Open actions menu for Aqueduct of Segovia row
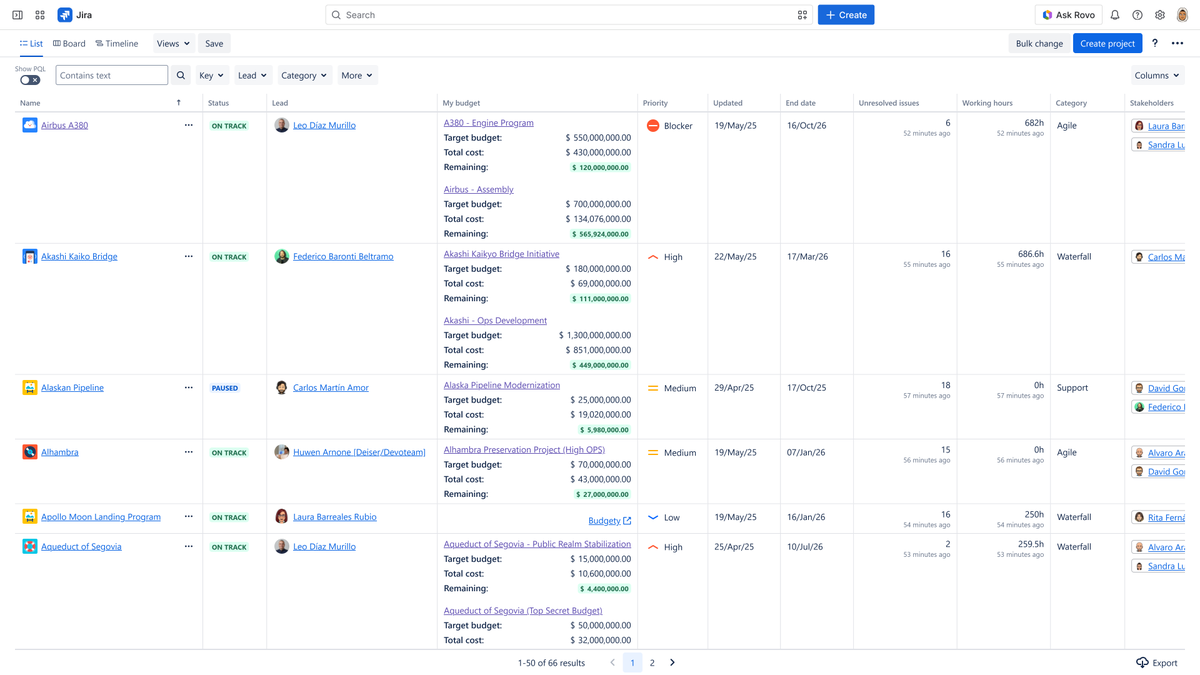The height and width of the screenshot is (675, 1200). pyautogui.click(x=188, y=546)
